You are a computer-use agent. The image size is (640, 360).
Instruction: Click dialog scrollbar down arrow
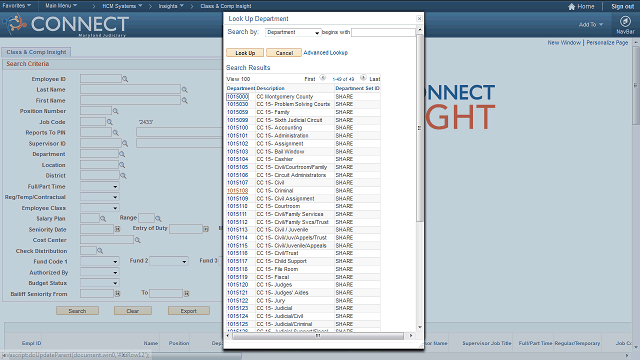[x=420, y=327]
